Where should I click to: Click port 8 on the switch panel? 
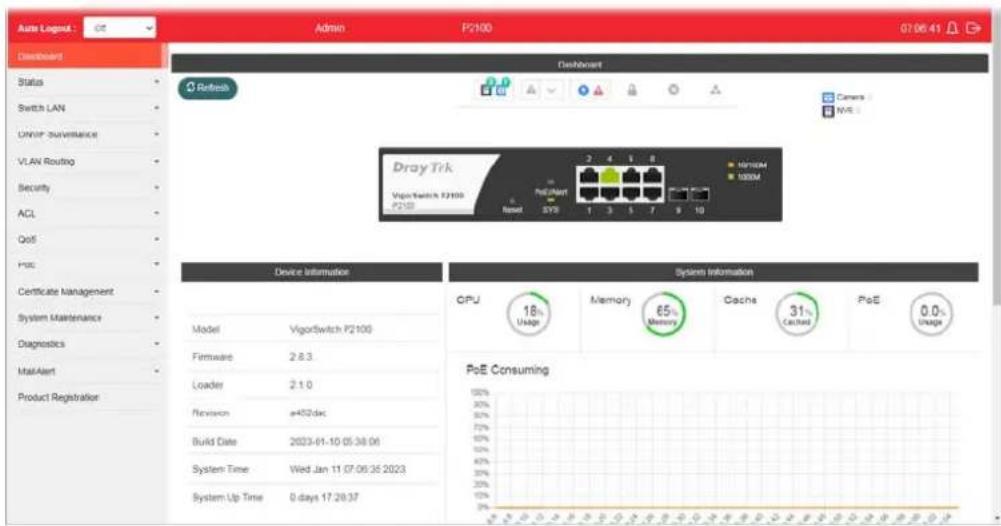click(652, 176)
